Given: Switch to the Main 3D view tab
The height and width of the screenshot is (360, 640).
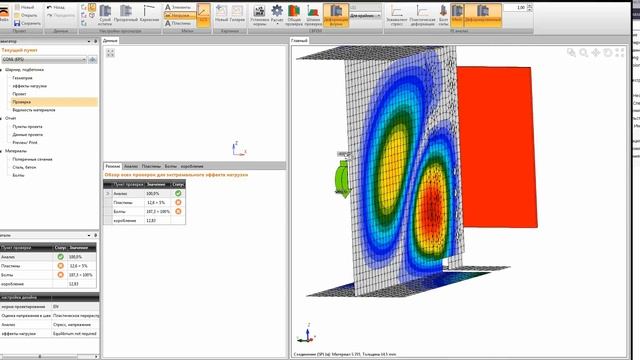Looking at the screenshot, I should click(299, 40).
